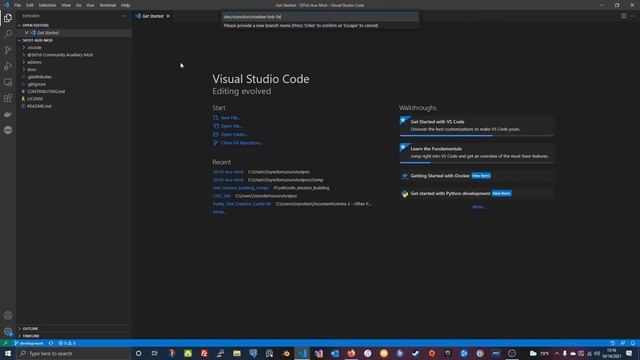Open the File menu
640x360 pixels.
tap(18, 5)
